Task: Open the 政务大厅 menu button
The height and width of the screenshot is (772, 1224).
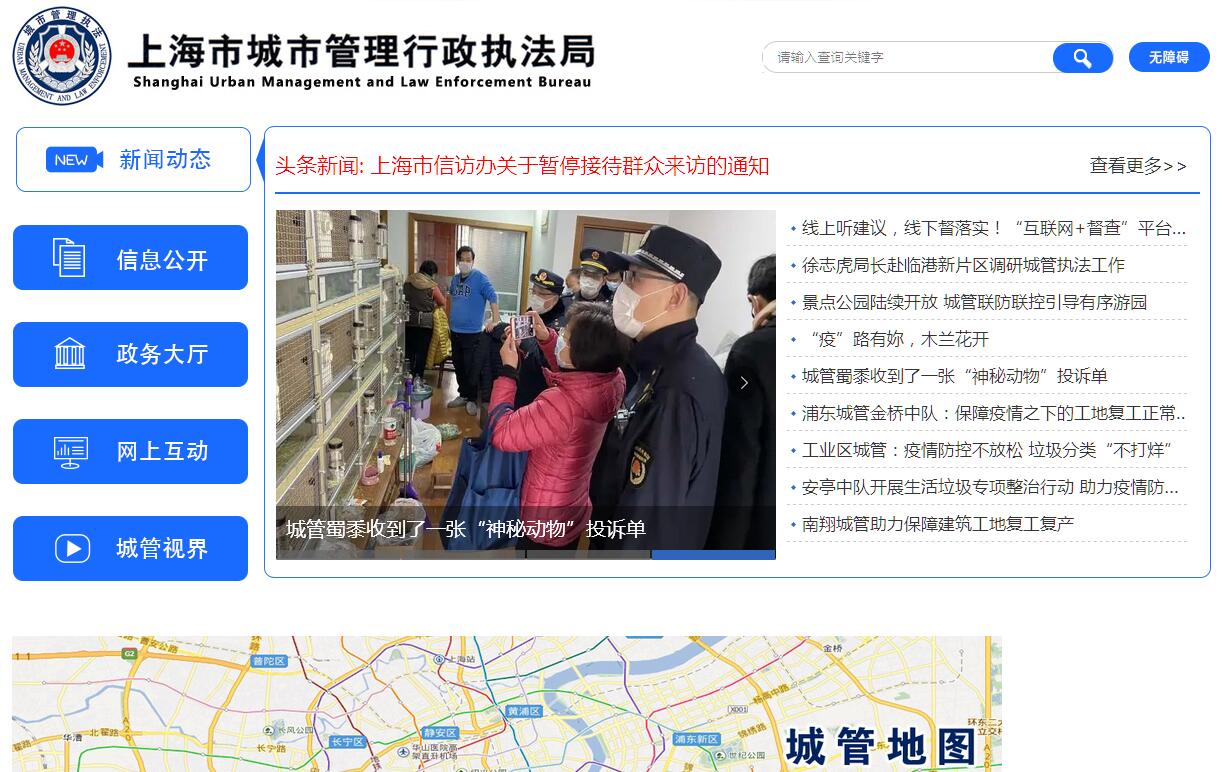Action: (130, 354)
